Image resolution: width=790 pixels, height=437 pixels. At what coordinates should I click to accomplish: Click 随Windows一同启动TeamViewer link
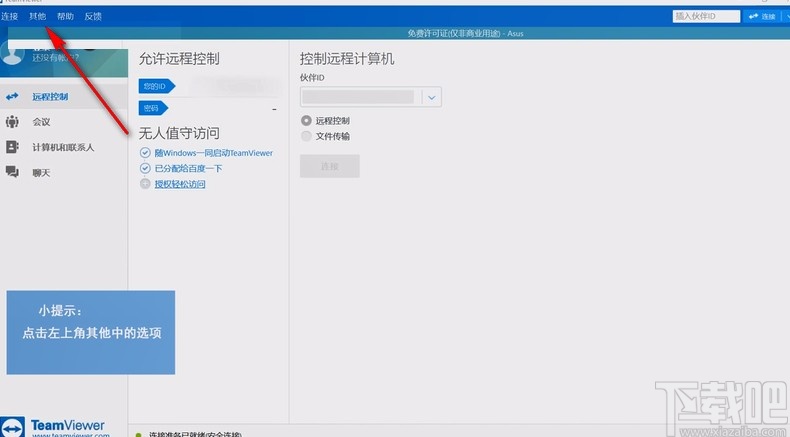(214, 153)
